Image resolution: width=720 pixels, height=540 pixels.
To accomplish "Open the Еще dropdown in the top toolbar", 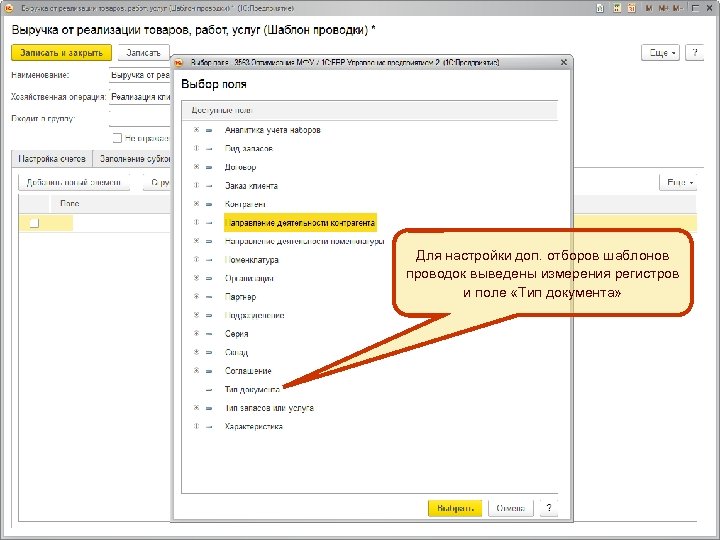I will pyautogui.click(x=660, y=53).
